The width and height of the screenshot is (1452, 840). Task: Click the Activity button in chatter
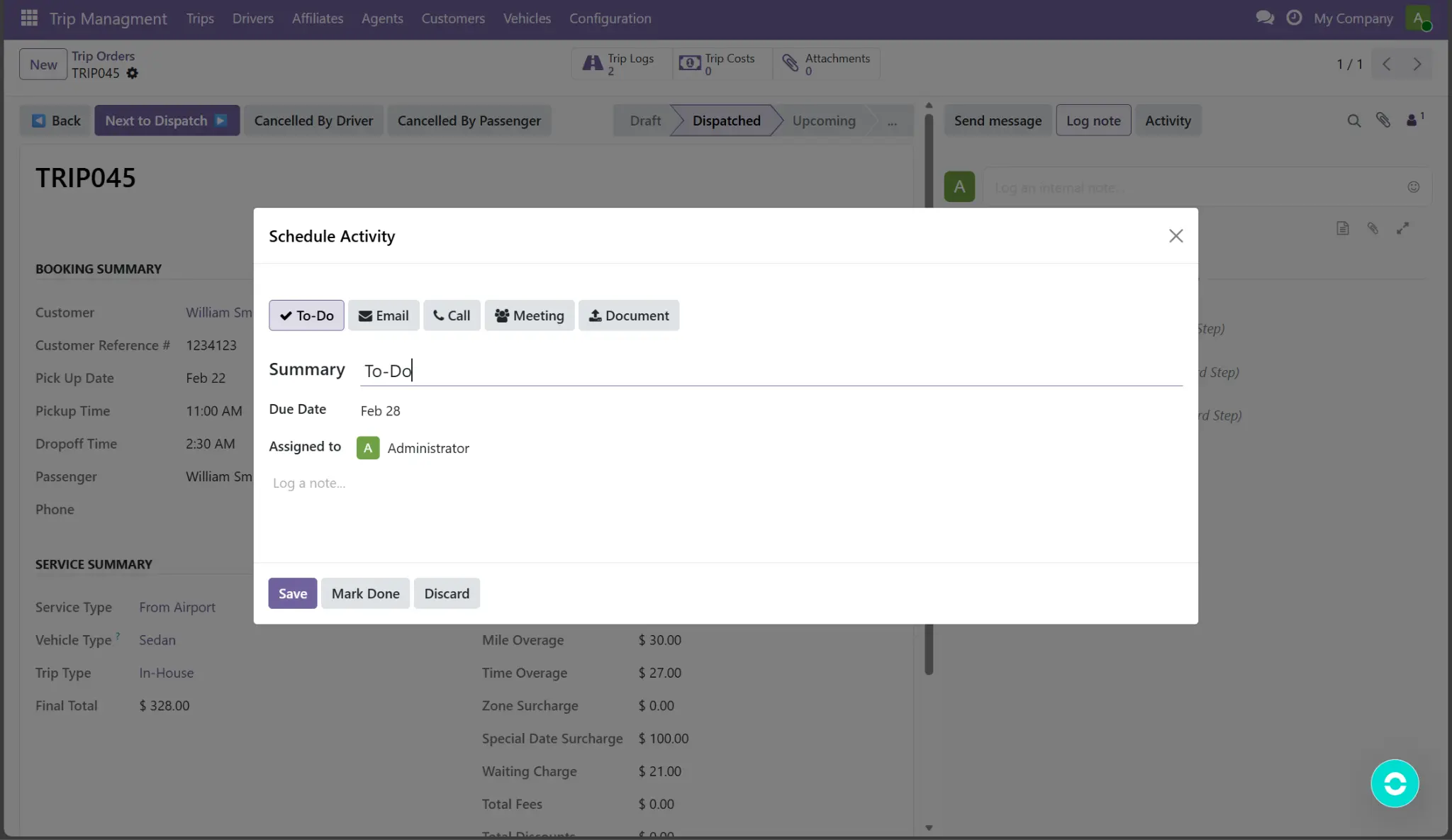[x=1168, y=121]
